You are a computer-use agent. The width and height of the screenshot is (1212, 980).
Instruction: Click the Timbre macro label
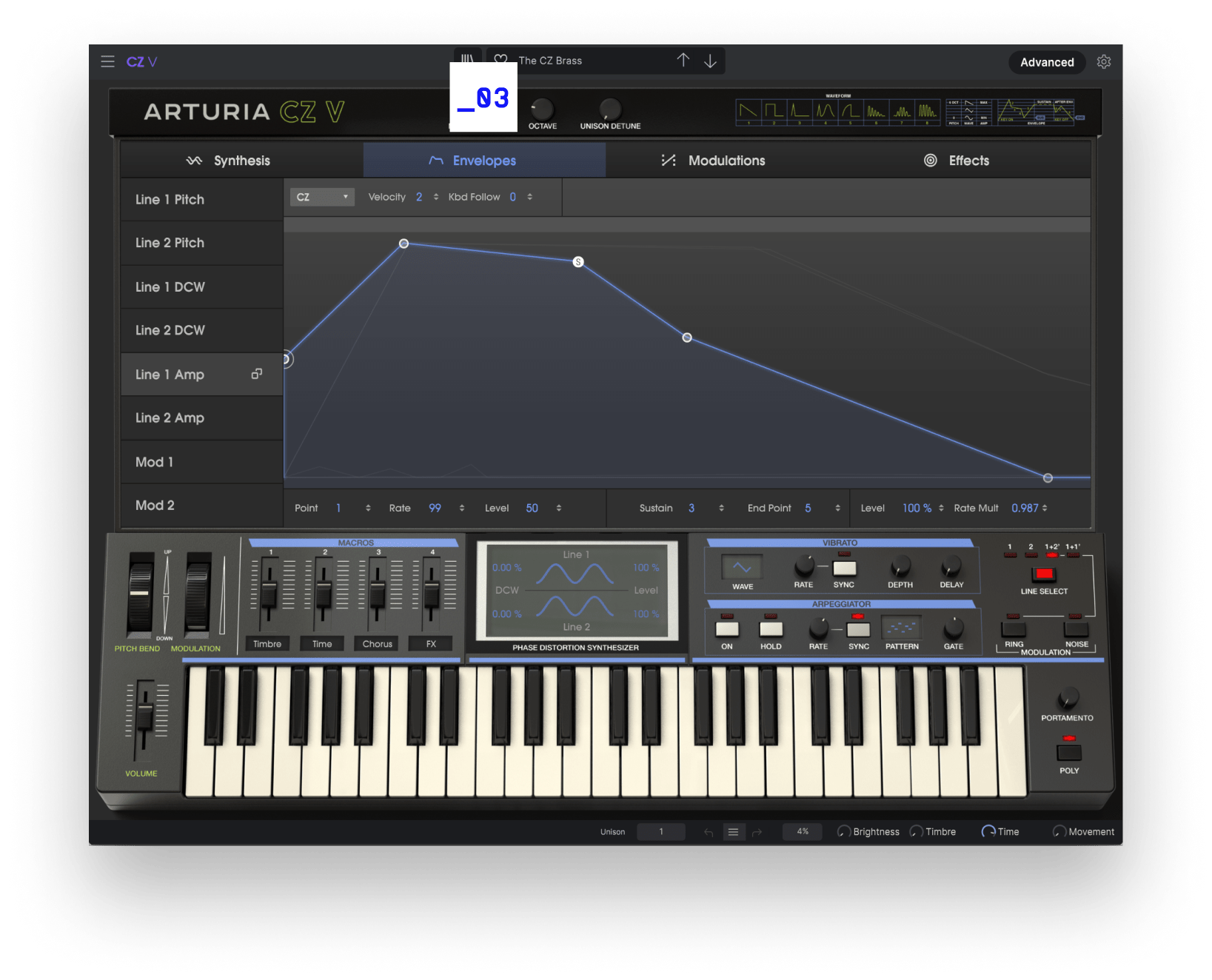click(267, 644)
